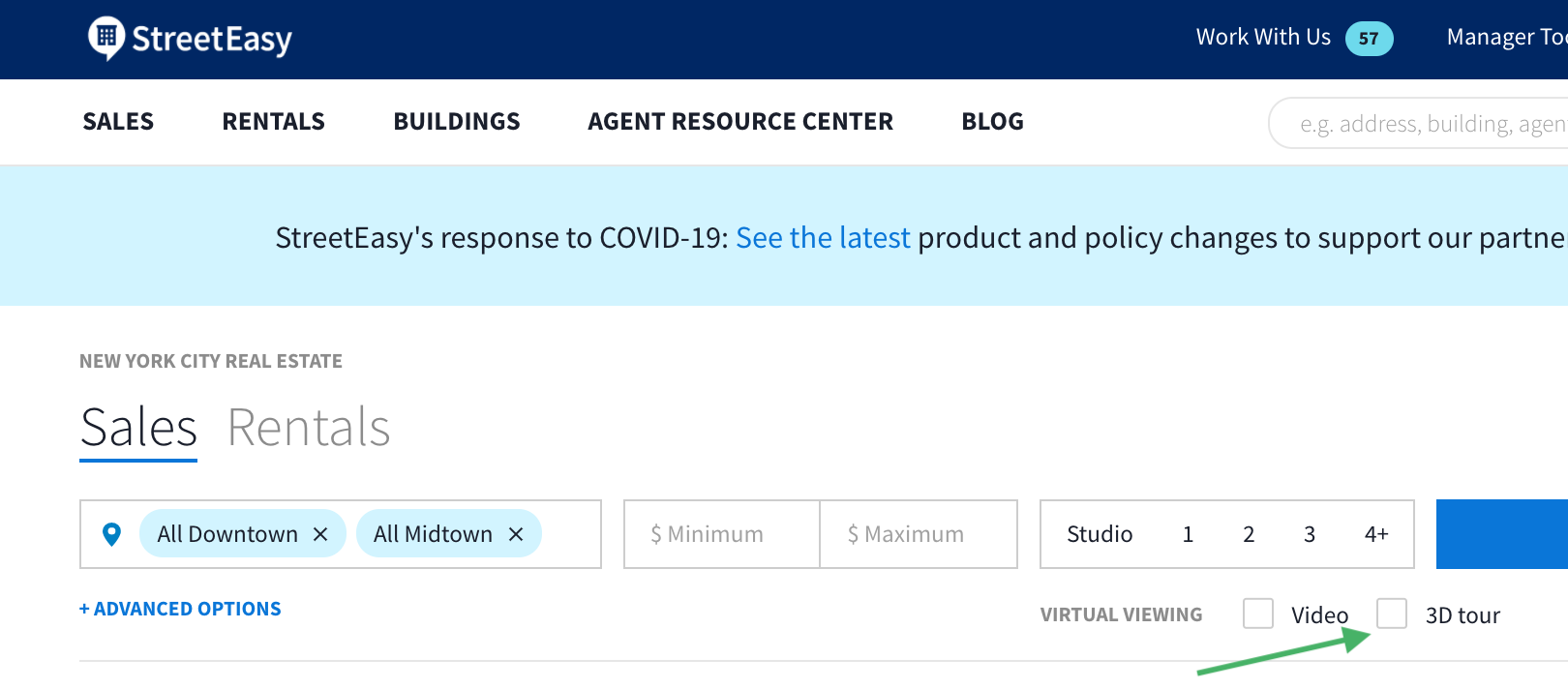Screen dimensions: 1568x689
Task: Expand the Advanced Options section
Action: point(180,609)
